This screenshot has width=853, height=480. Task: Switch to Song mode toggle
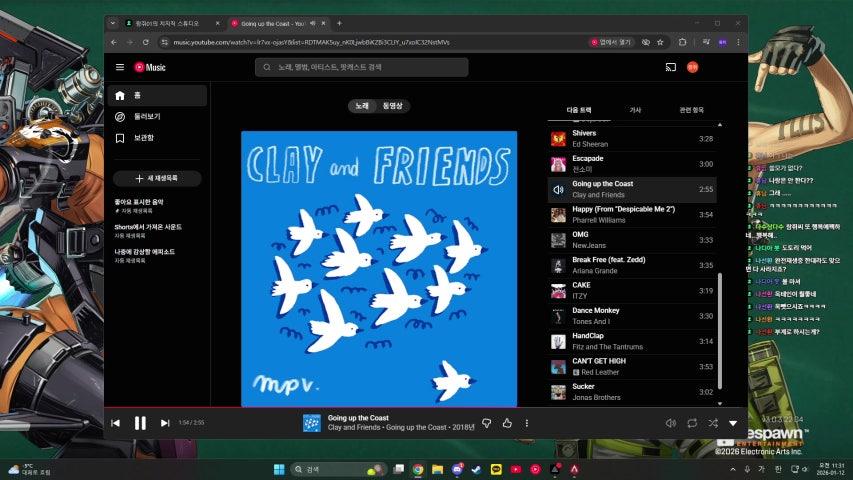tap(362, 106)
